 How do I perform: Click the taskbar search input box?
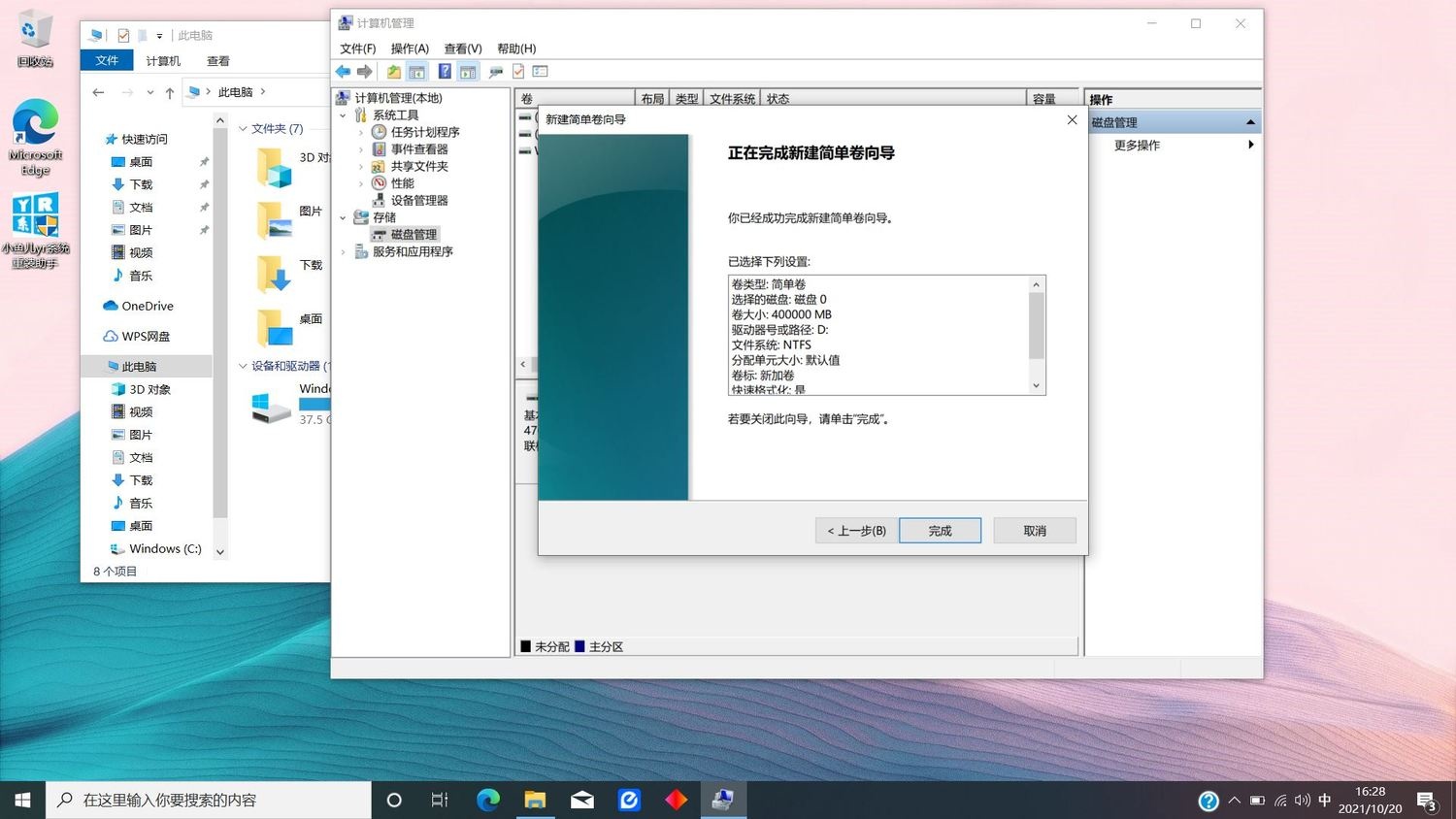(209, 800)
